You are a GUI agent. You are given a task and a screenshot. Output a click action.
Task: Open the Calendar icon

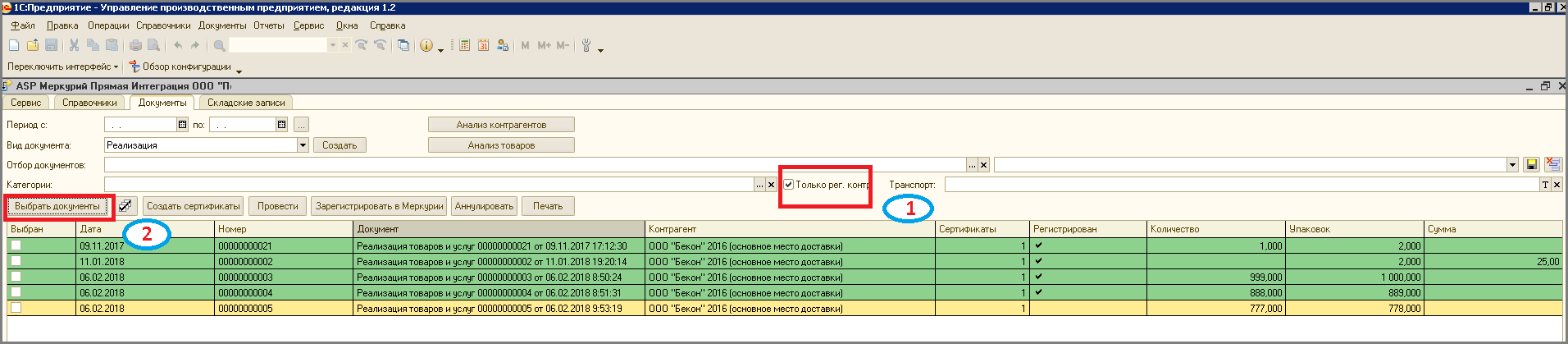click(x=484, y=45)
